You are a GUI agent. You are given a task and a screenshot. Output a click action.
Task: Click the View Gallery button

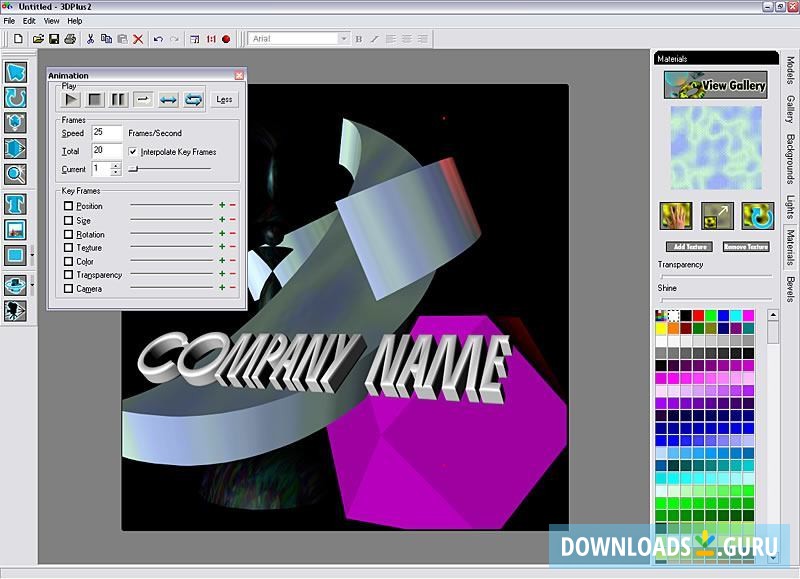click(x=715, y=85)
